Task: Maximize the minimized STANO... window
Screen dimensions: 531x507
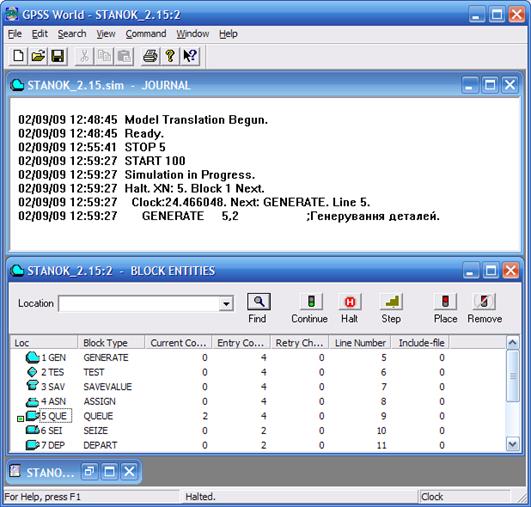Action: (x=109, y=471)
